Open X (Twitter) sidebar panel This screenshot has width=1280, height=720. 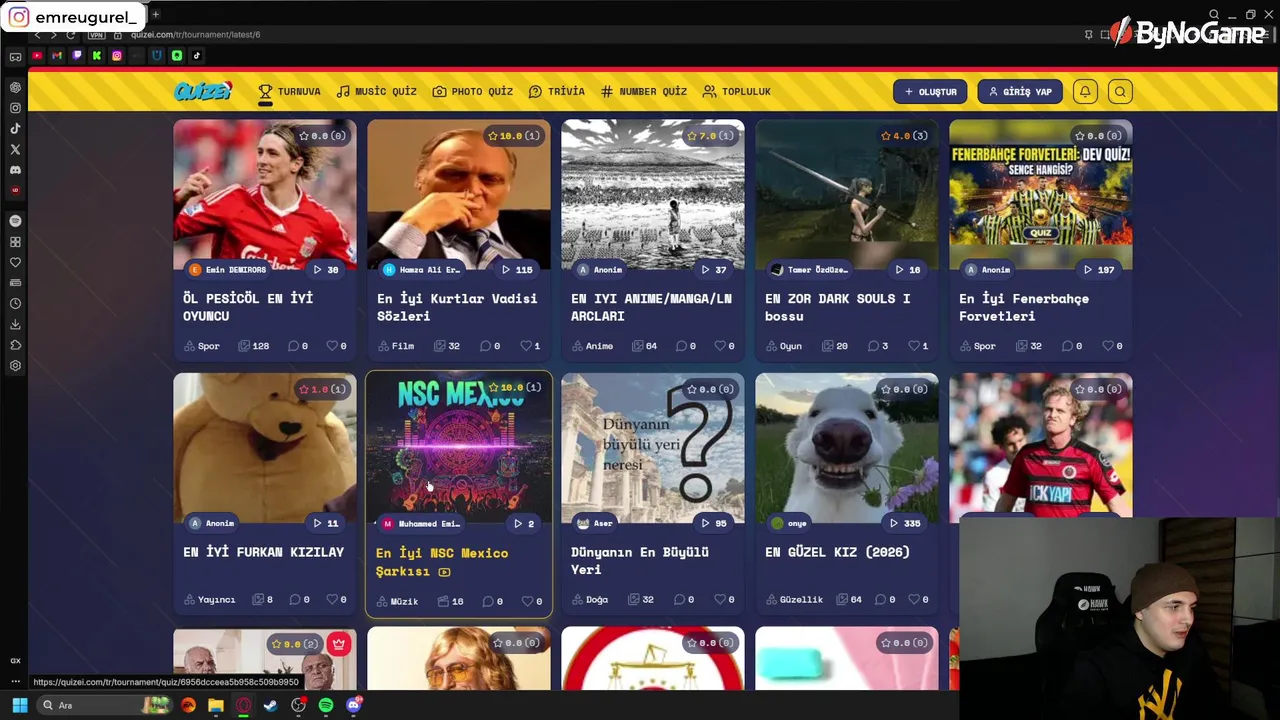coord(15,149)
